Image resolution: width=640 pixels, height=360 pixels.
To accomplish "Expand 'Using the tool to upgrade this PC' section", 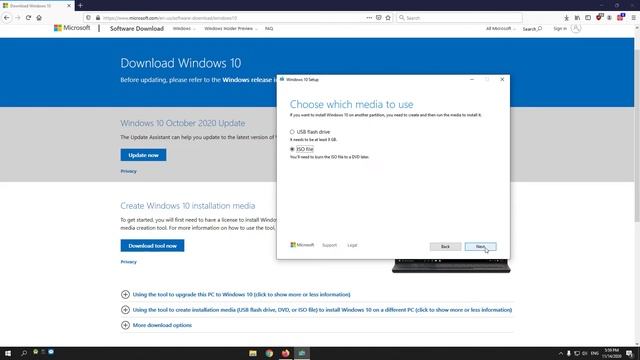I will 236,294.
